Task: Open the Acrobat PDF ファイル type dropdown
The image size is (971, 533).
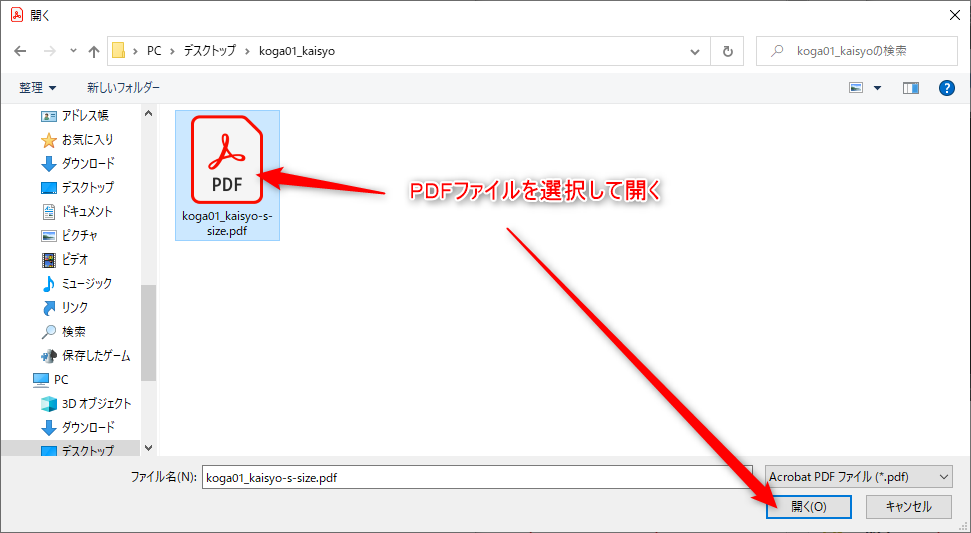Action: coord(859,477)
